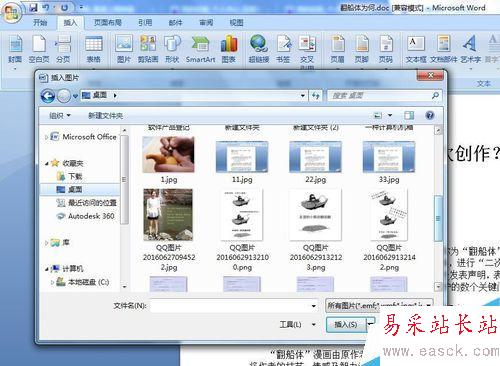The image size is (500, 366).
Task: Switch to the Review (审阅) tab
Action: coord(206,22)
